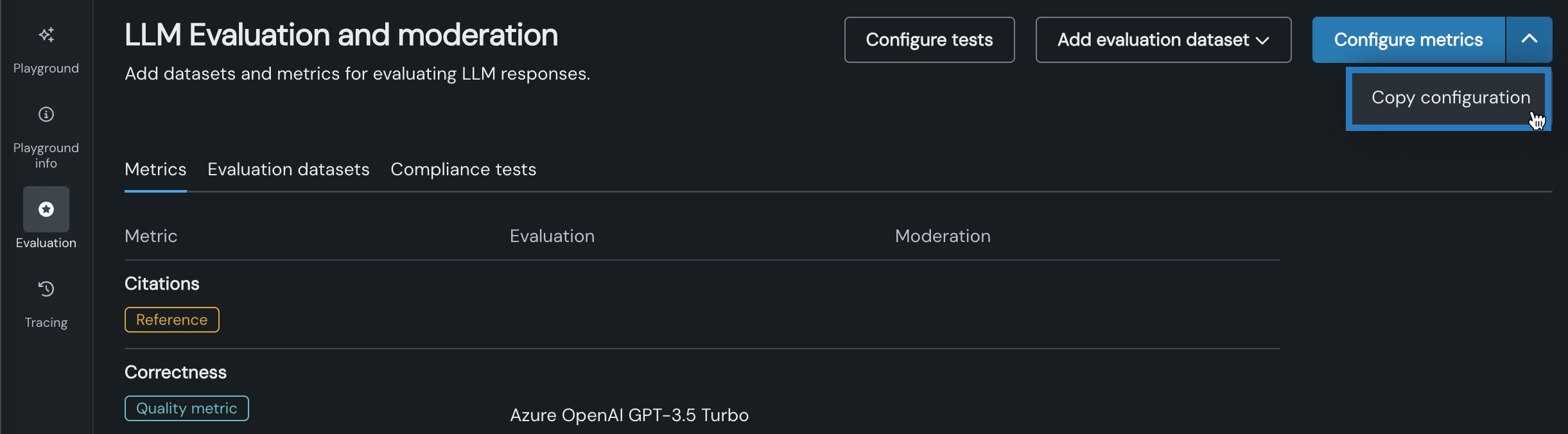
Task: Click the Evaluation column header
Action: click(x=552, y=236)
